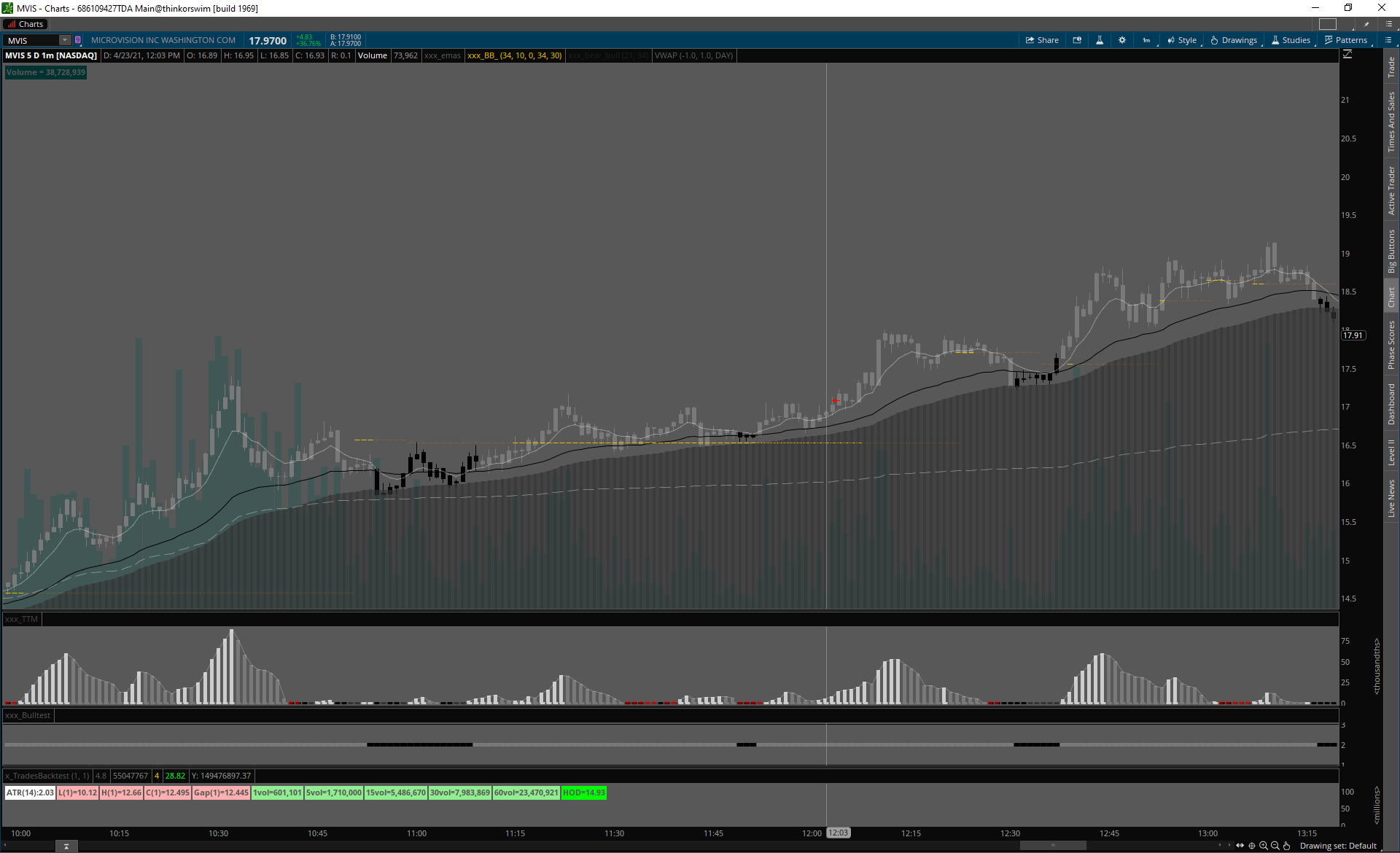Click the expand chart width arrows icon
This screenshot has width=1400, height=853.
point(1240,846)
